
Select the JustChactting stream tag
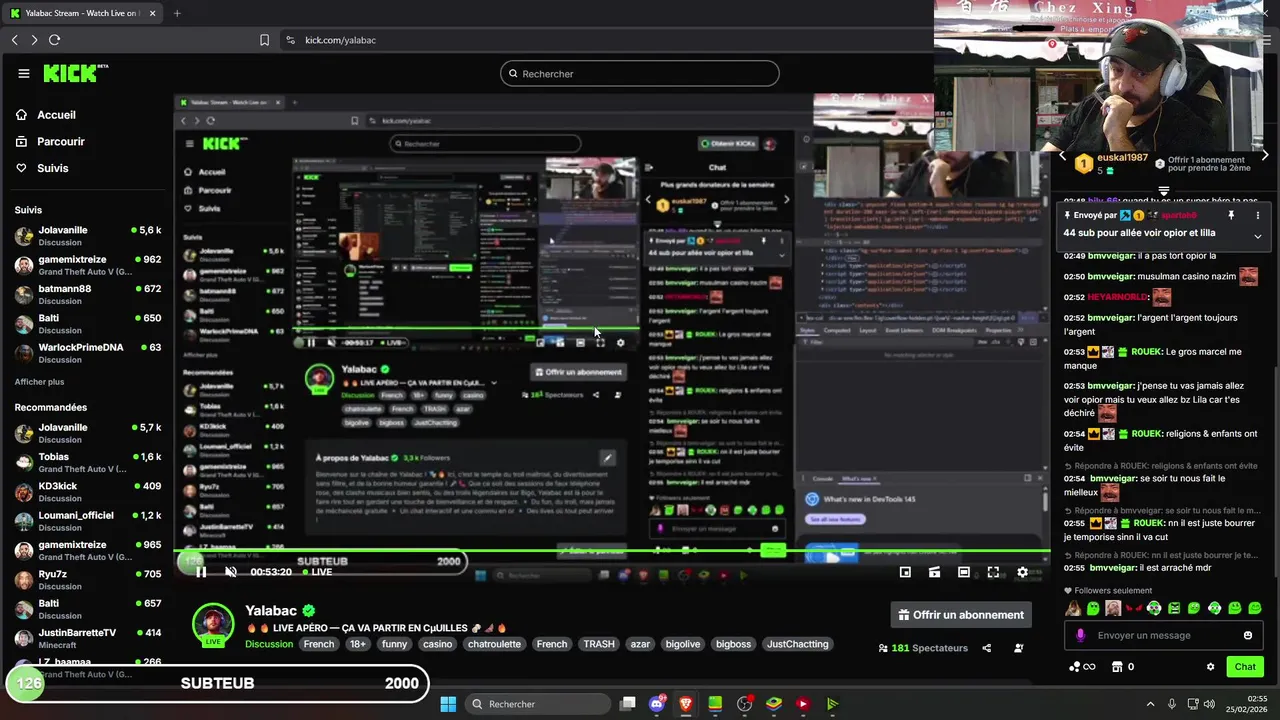pos(798,644)
